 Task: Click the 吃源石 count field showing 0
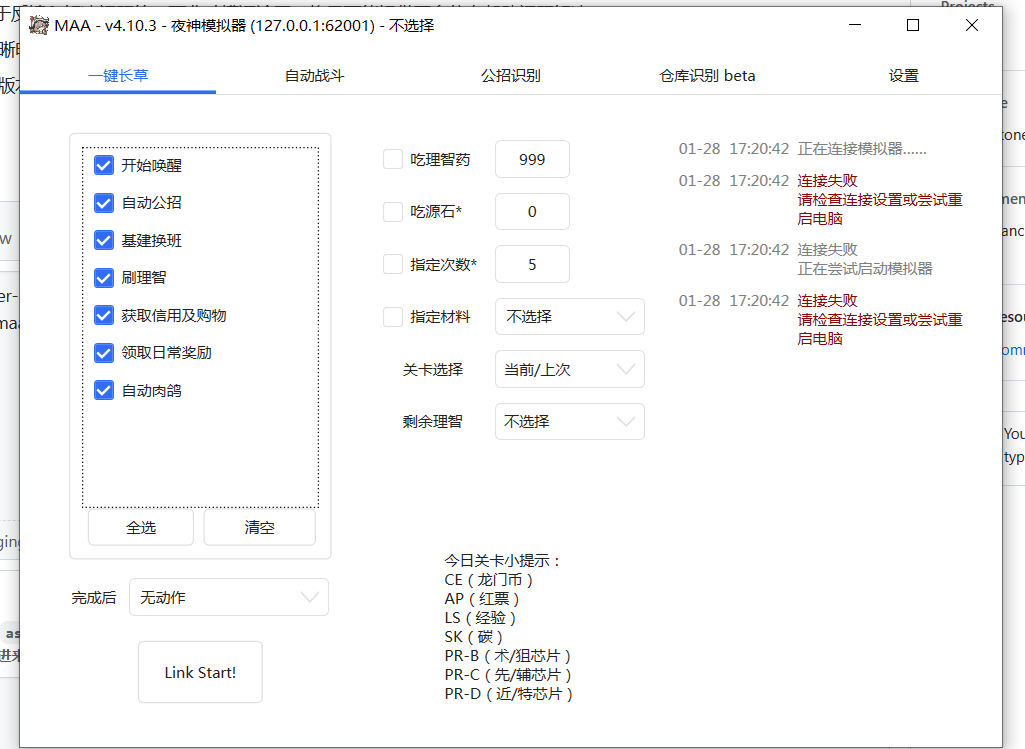tap(532, 212)
